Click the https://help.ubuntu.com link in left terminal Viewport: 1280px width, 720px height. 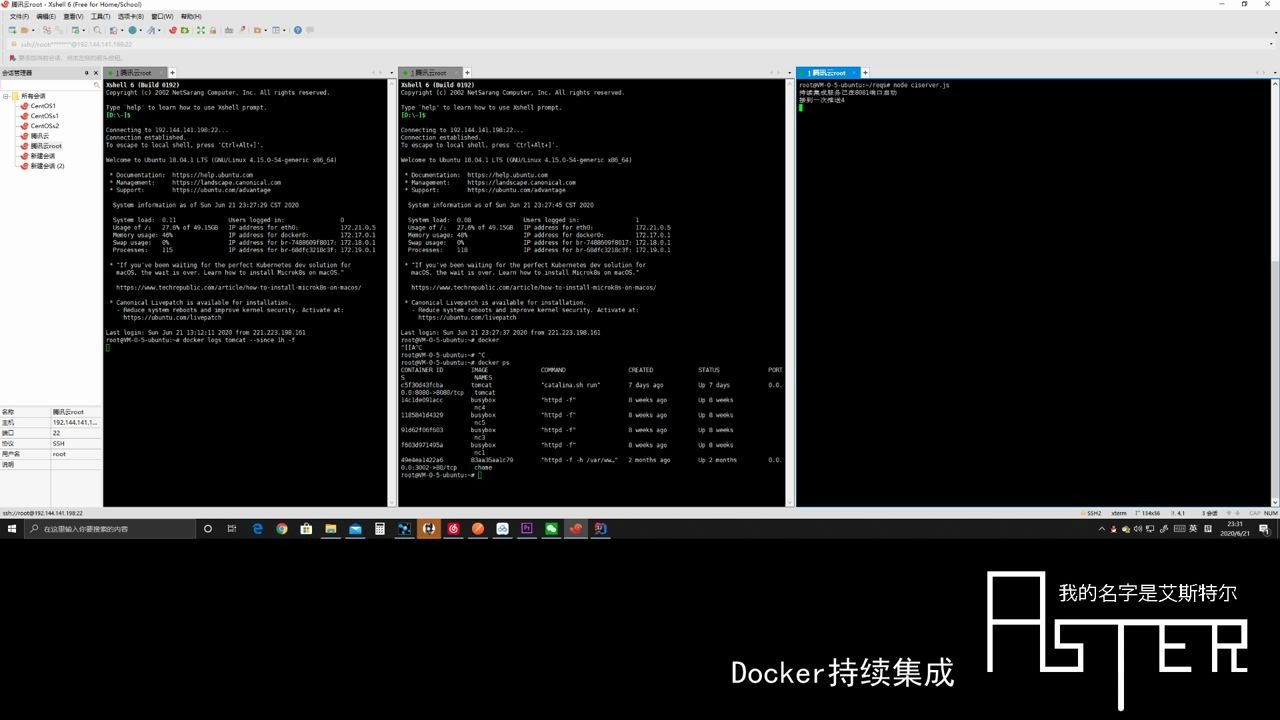click(x=212, y=175)
